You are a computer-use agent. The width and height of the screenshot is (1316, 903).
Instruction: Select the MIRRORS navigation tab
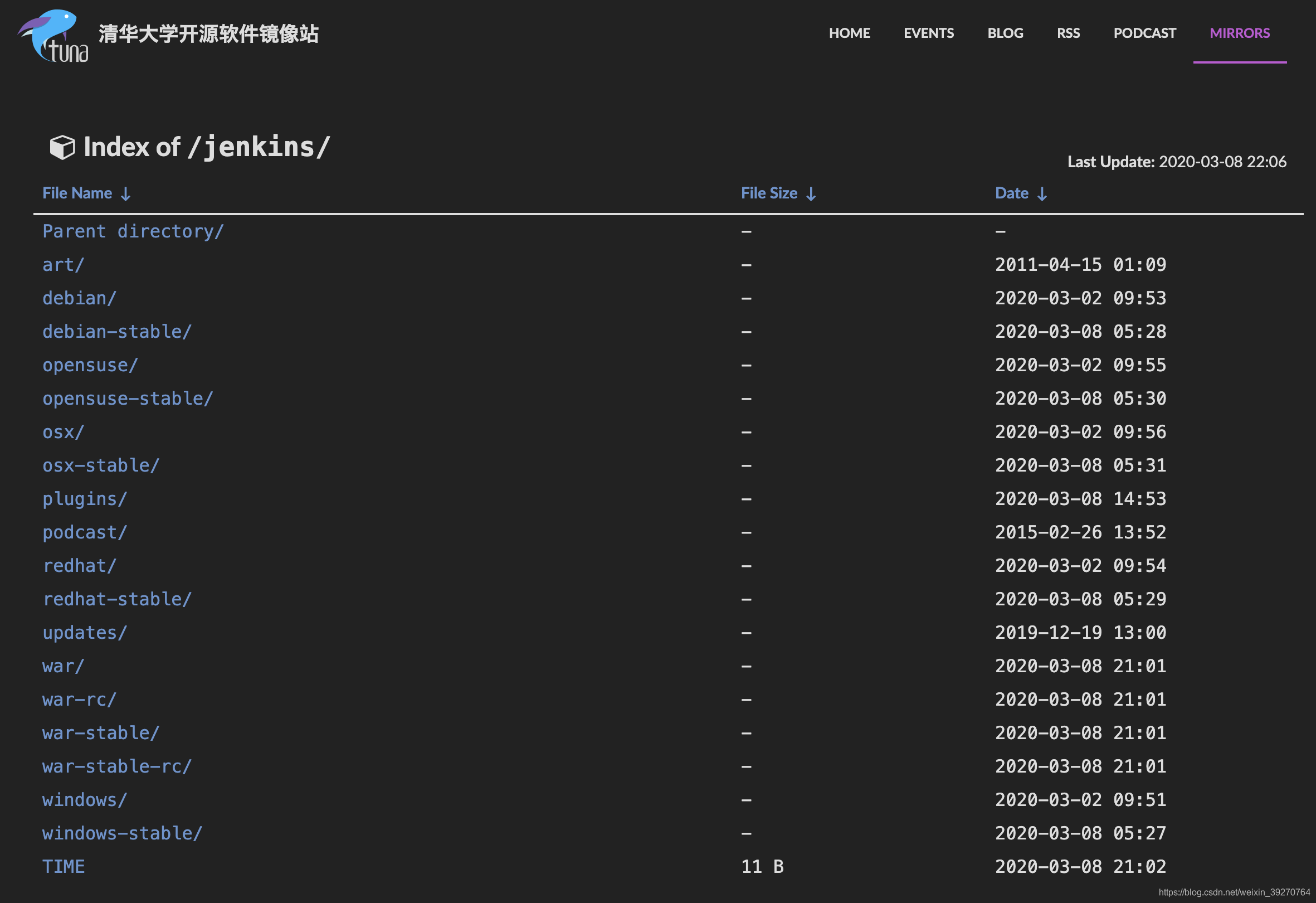click(x=1240, y=33)
